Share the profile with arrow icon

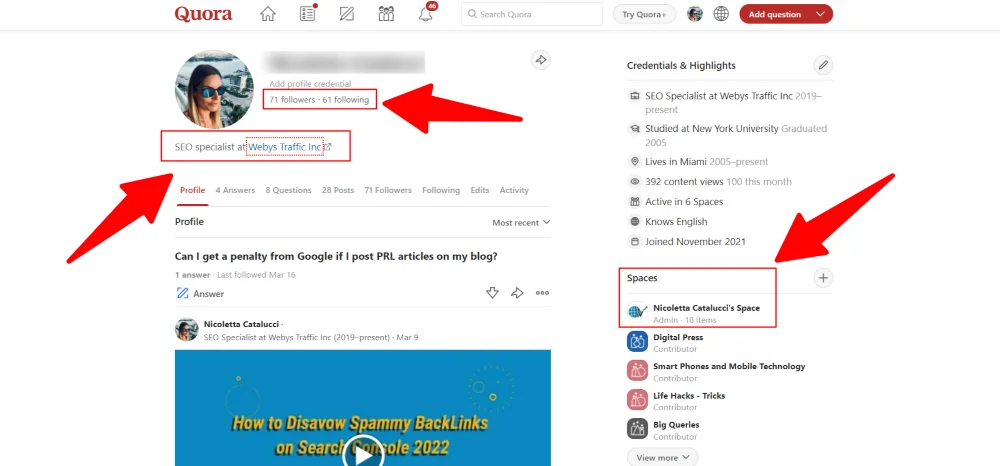coord(541,60)
